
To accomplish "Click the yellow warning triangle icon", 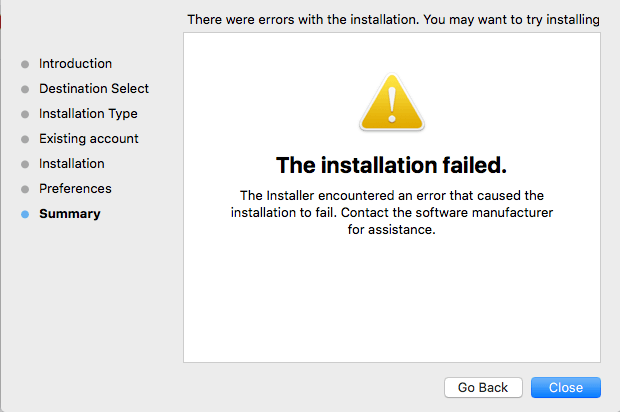I will coord(392,102).
